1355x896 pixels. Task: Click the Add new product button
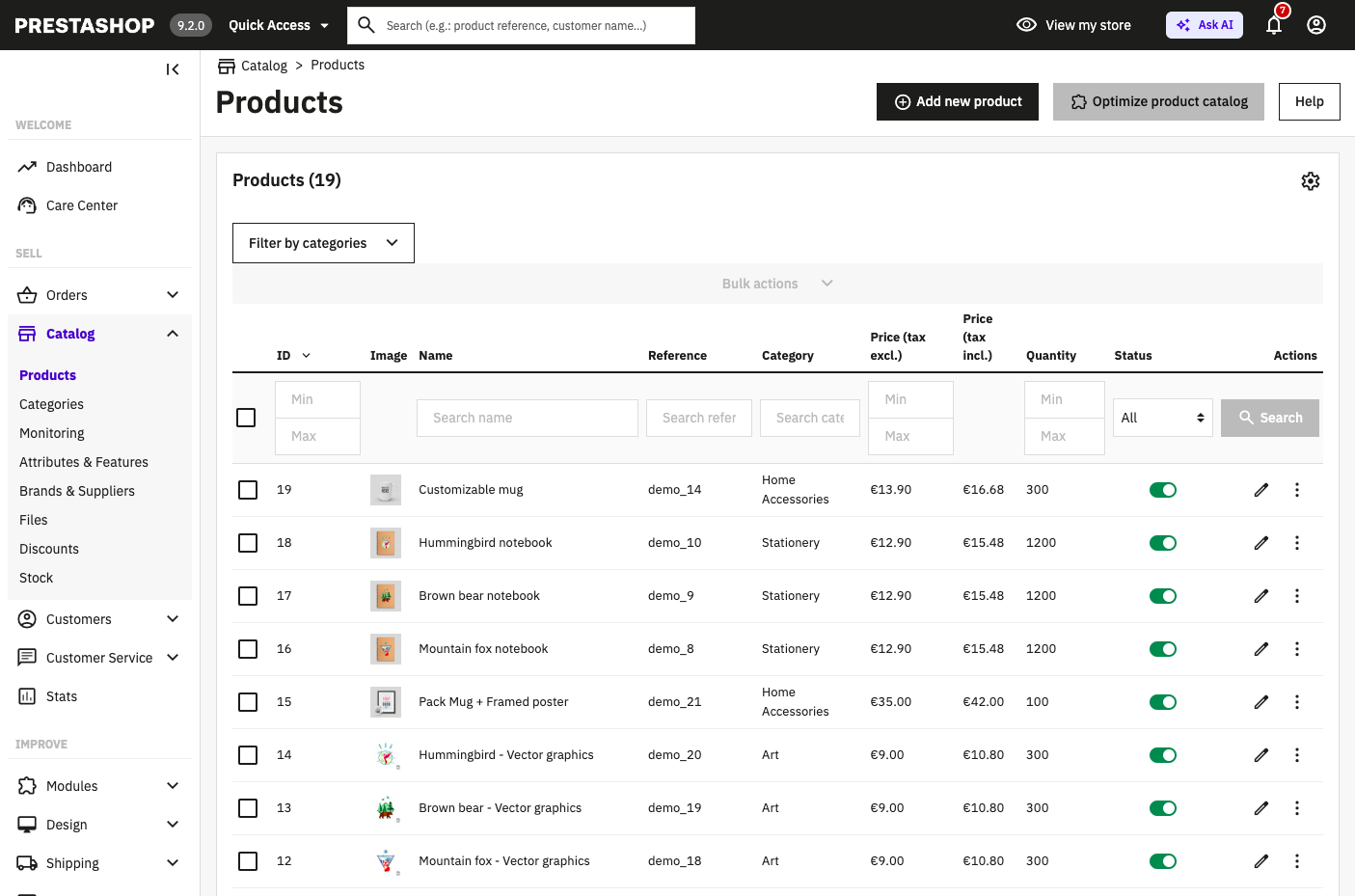pos(958,101)
